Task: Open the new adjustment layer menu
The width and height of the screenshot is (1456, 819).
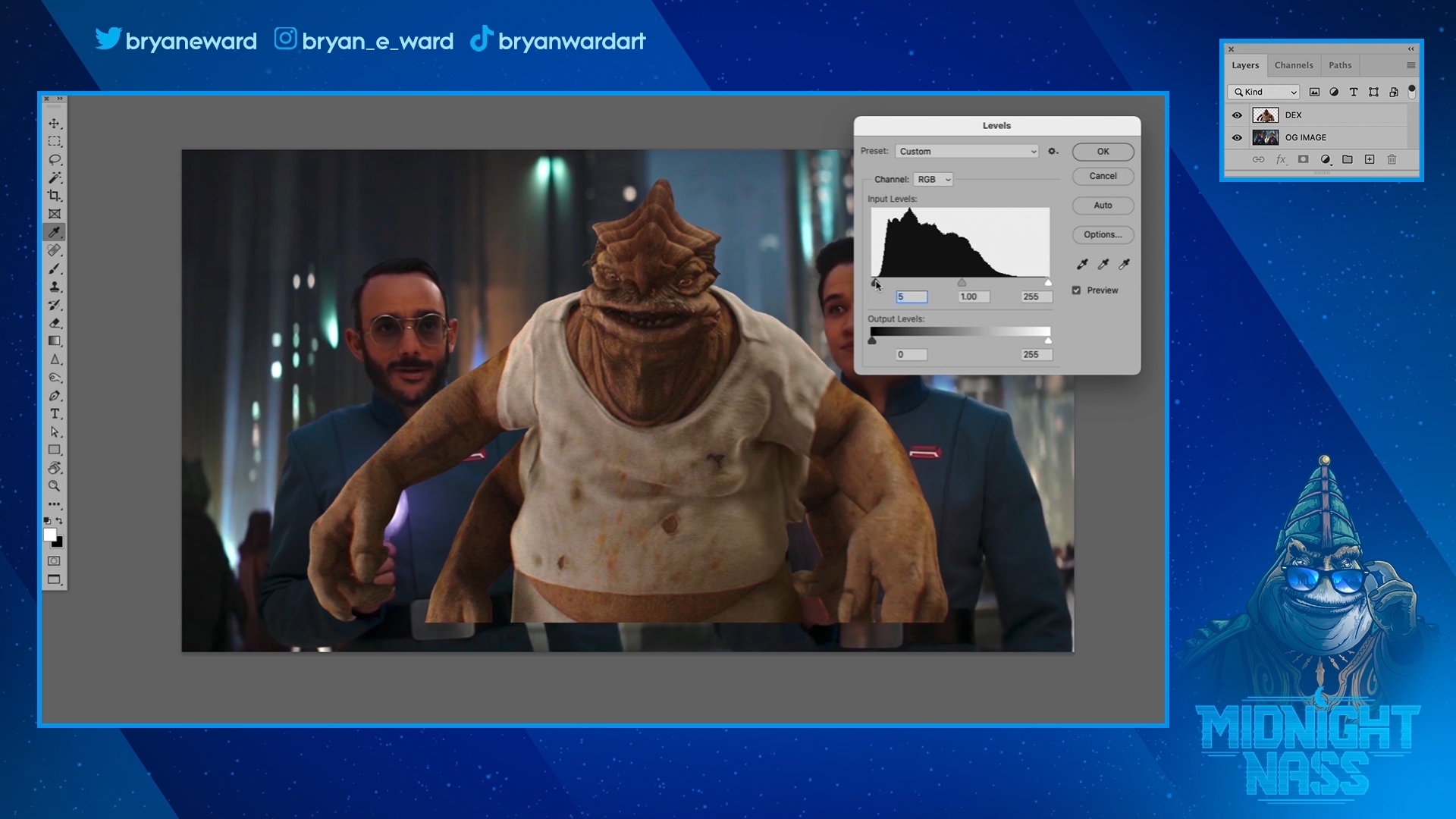Action: (x=1326, y=159)
